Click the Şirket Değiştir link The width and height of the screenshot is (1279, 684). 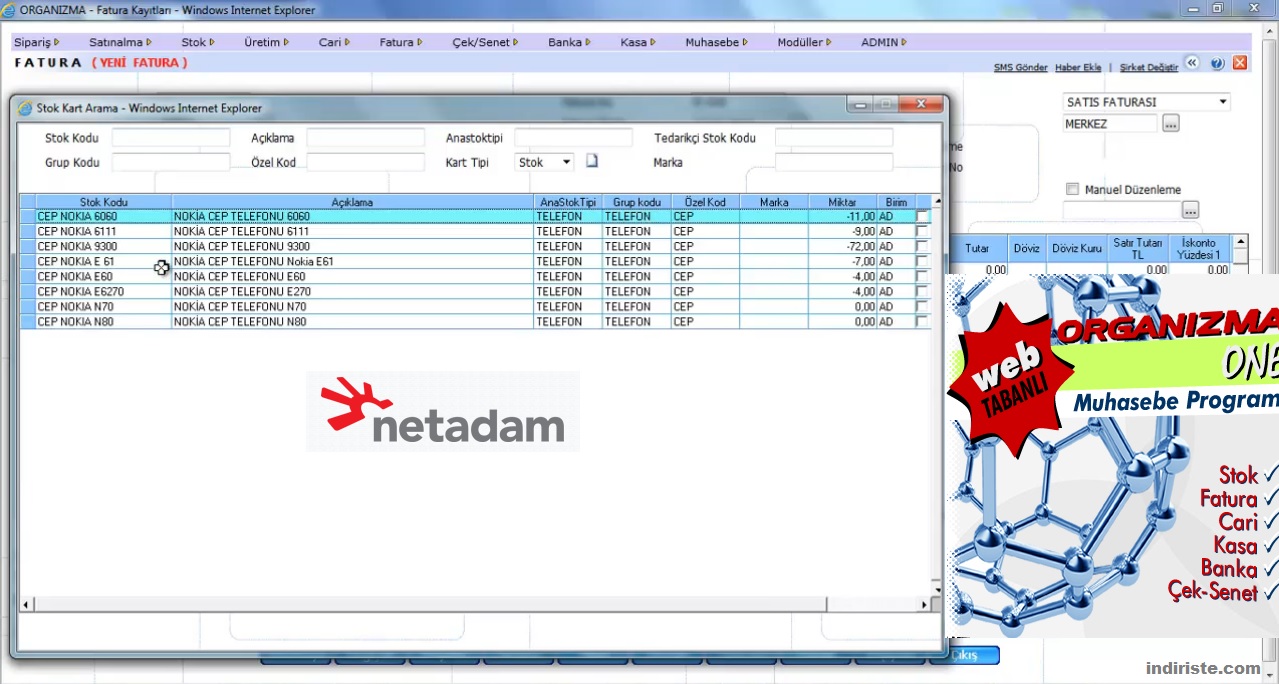1148,67
